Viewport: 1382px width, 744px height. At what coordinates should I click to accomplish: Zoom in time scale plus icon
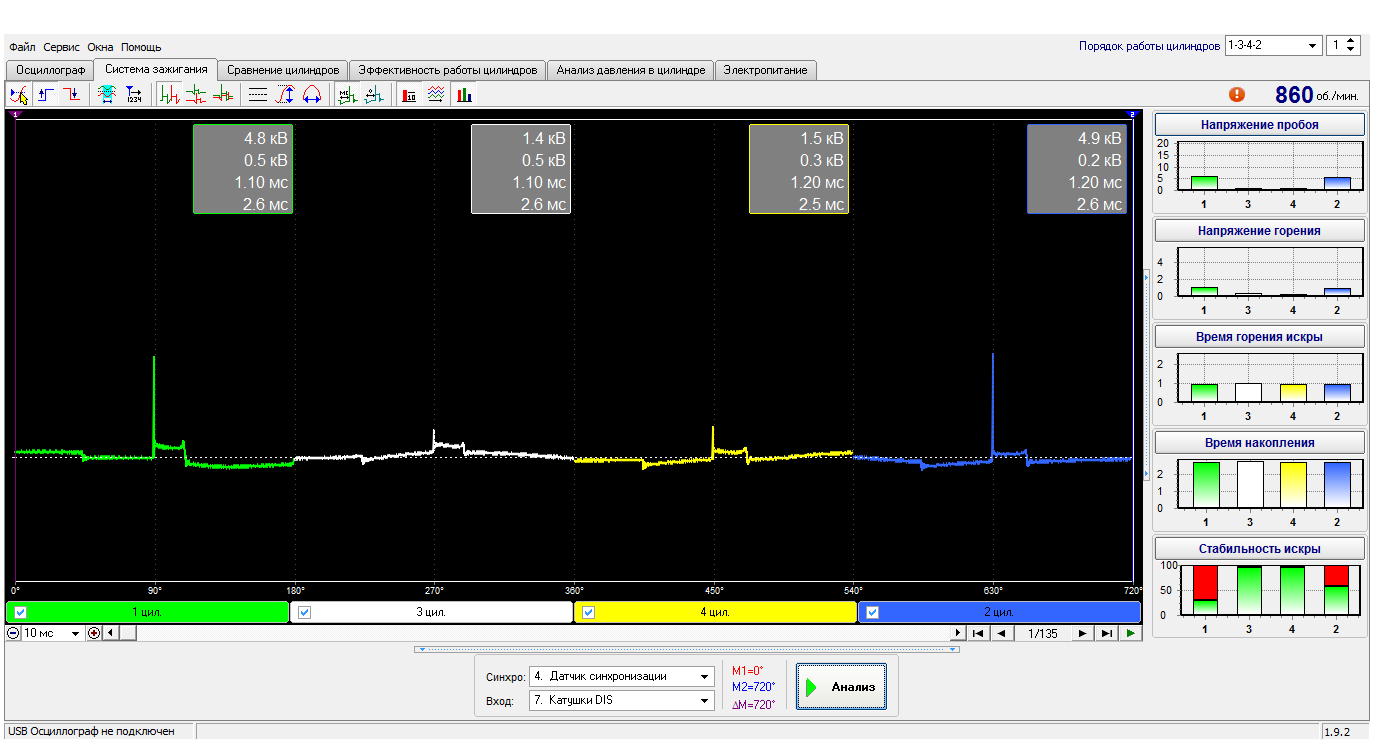click(x=94, y=633)
